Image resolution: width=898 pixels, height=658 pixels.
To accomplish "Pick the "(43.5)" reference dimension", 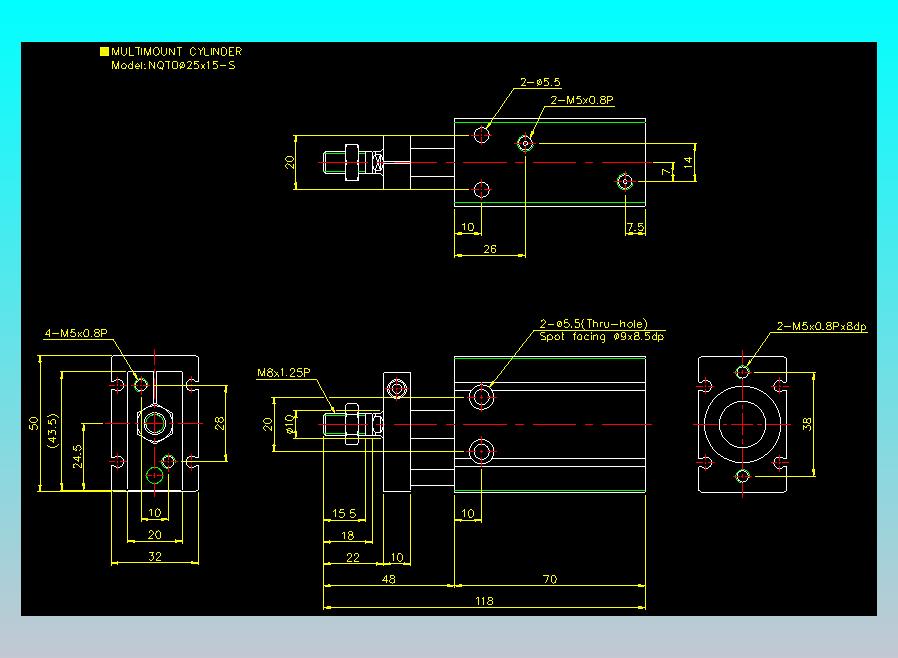I will tap(53, 430).
